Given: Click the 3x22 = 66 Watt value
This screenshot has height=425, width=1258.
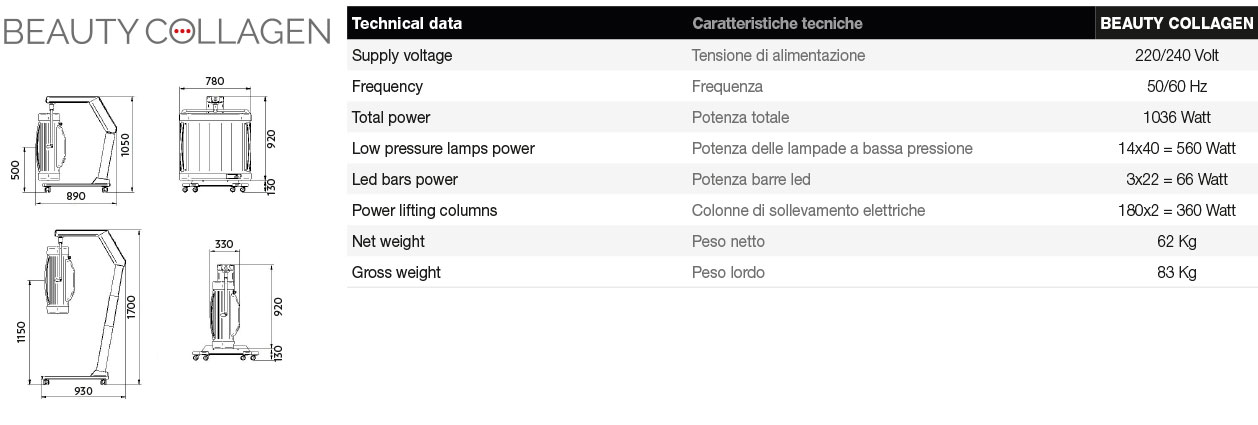Looking at the screenshot, I should [1177, 180].
